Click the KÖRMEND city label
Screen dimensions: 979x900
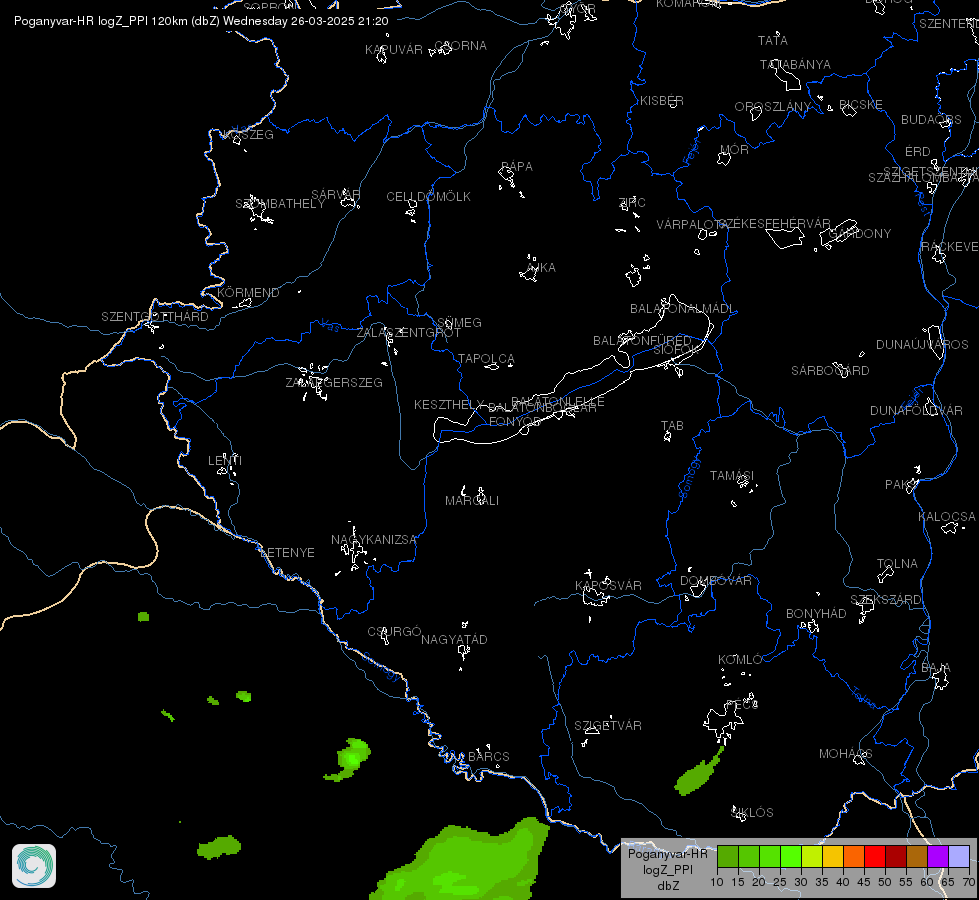point(248,293)
